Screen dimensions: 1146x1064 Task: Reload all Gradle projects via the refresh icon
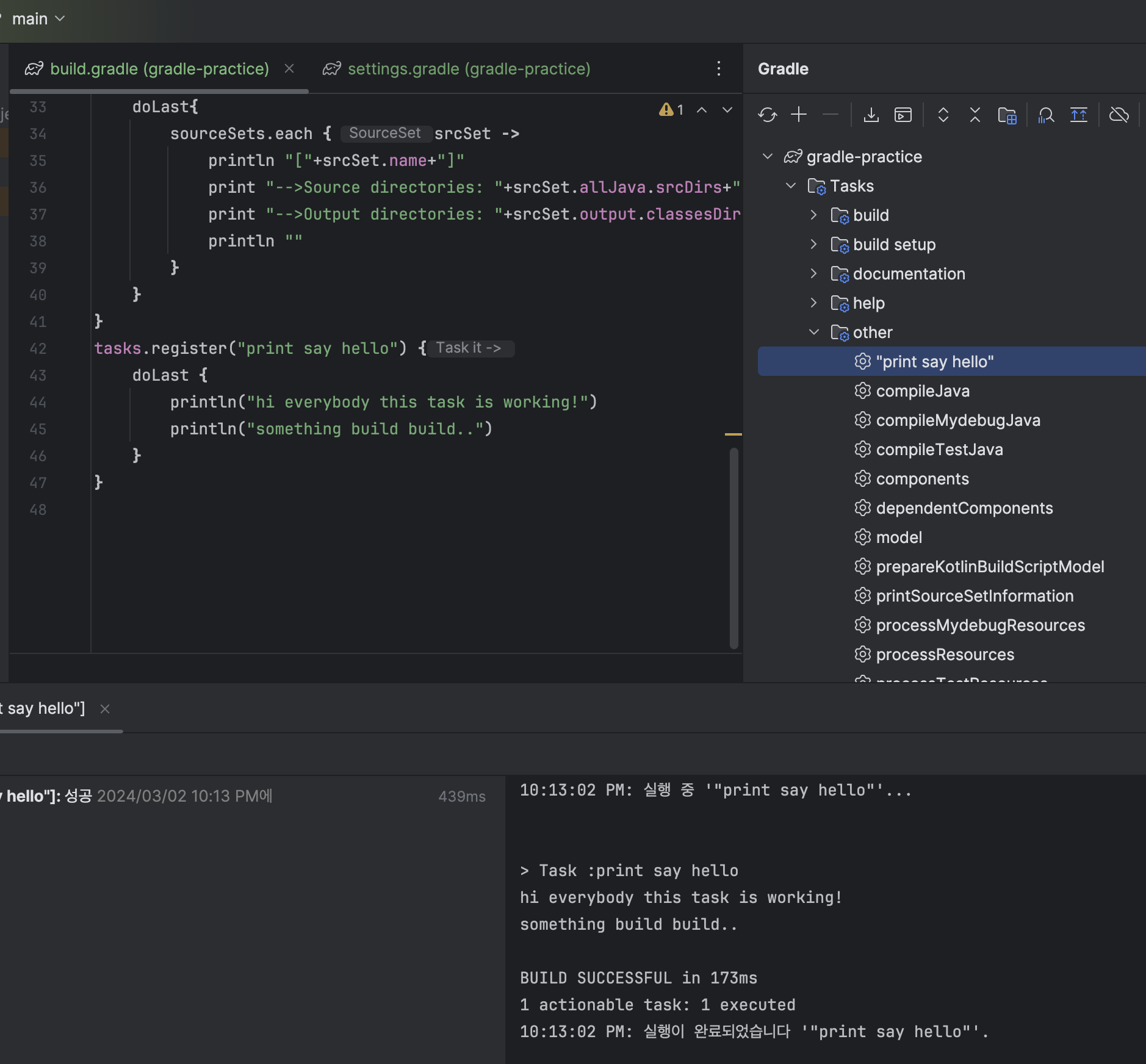point(767,115)
